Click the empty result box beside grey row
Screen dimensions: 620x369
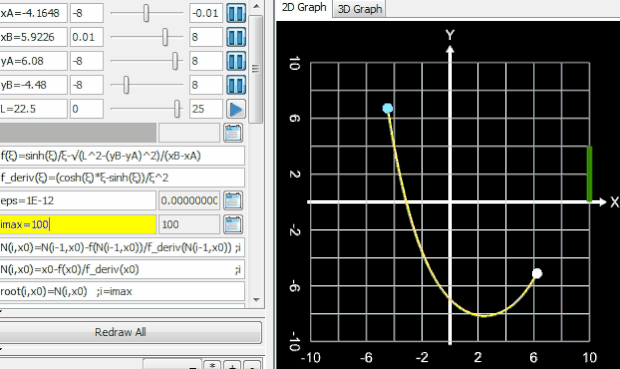[x=189, y=133]
